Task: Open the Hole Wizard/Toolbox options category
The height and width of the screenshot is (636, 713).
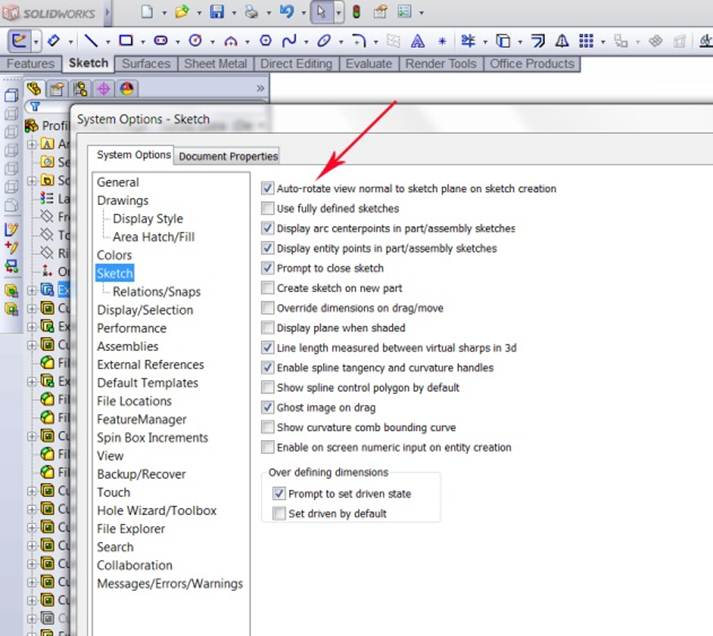Action: point(156,510)
